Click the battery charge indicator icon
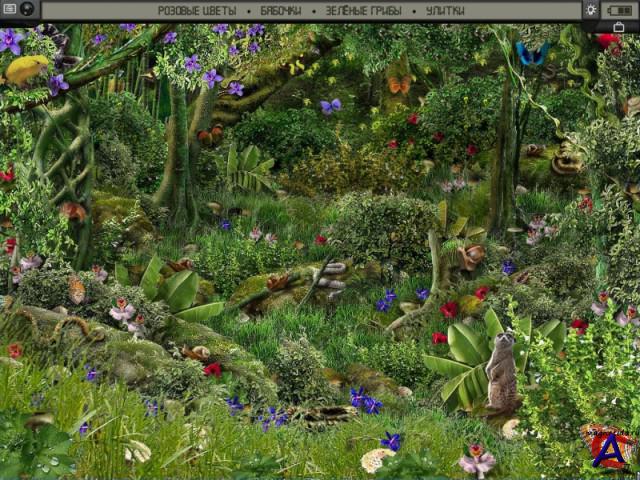640x480 pixels. [x=619, y=9]
